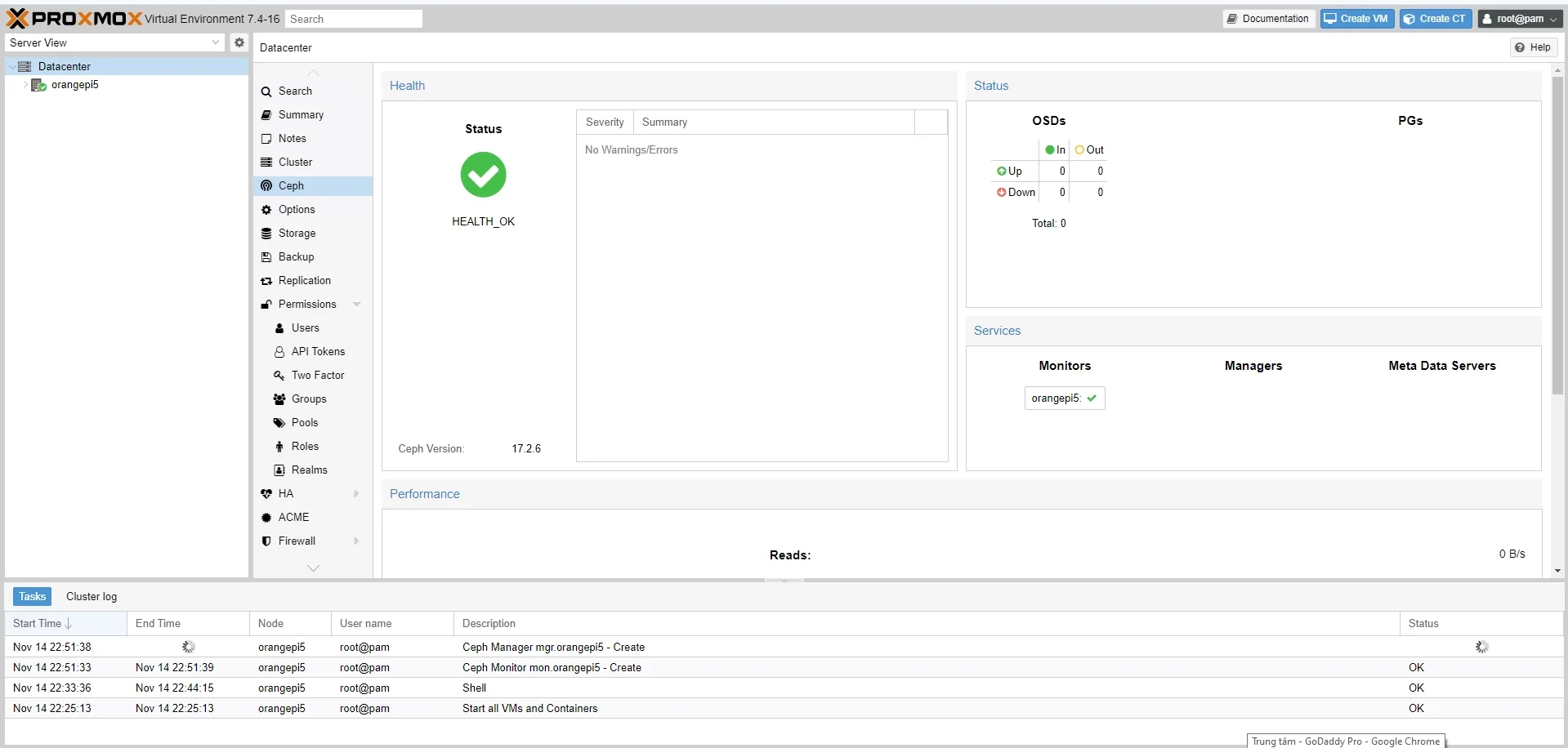The width and height of the screenshot is (1568, 748).
Task: Click the Summary book icon
Action: [266, 115]
